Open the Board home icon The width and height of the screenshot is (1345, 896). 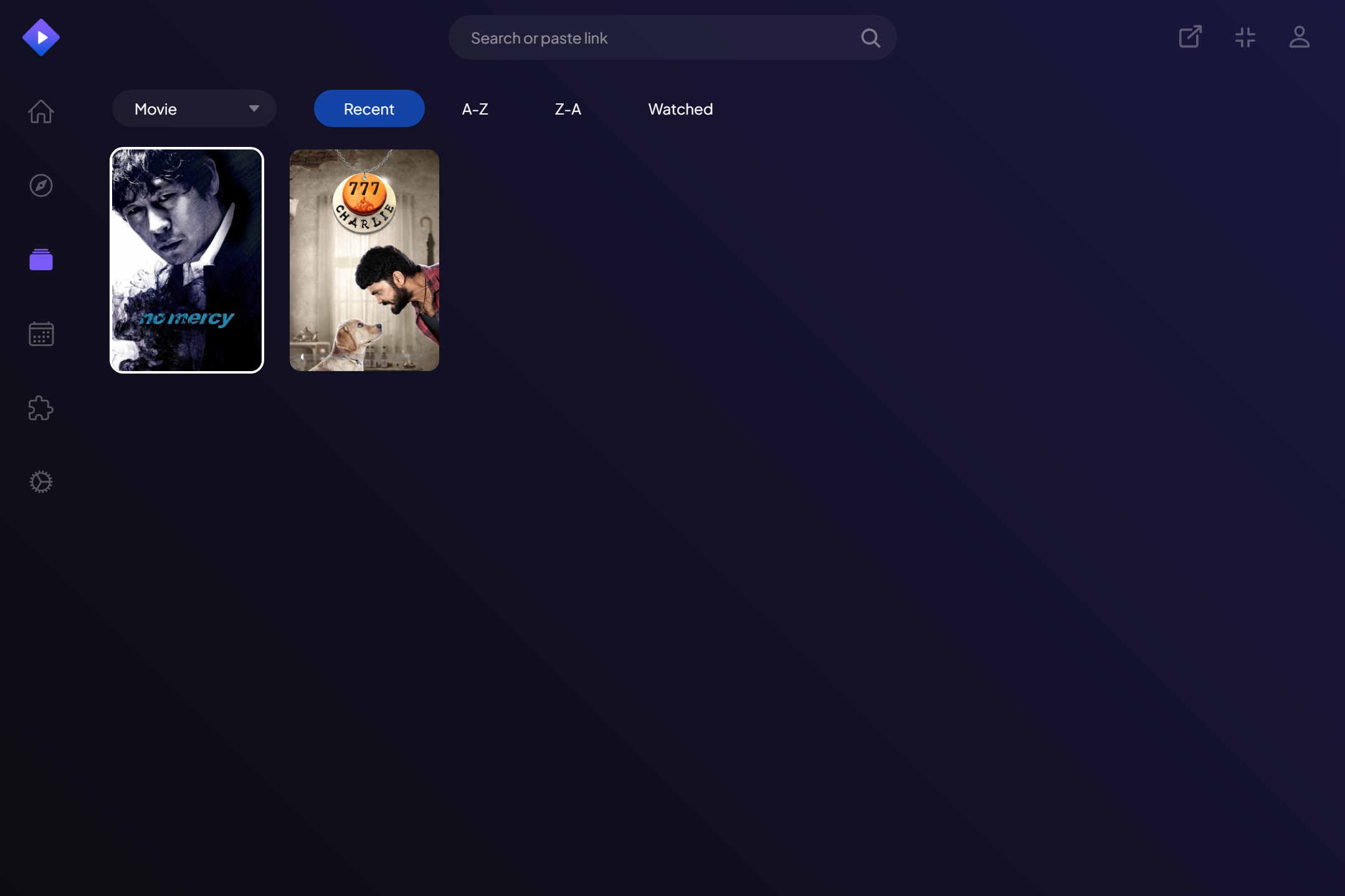point(41,111)
